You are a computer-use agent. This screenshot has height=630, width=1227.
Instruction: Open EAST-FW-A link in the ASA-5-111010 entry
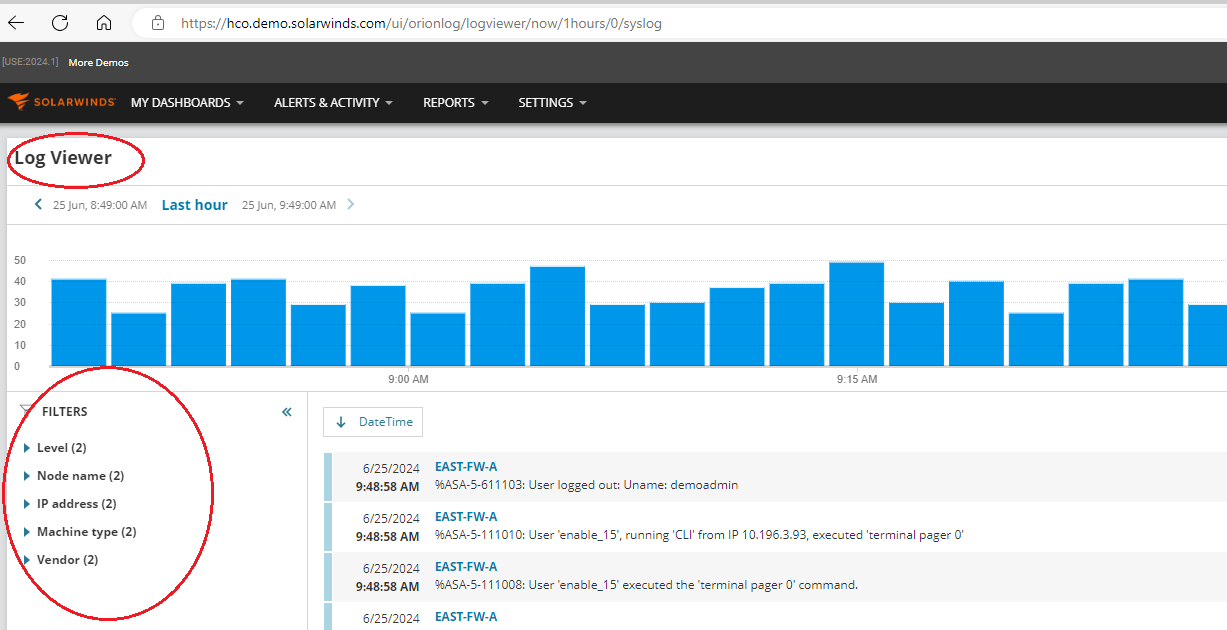pyautogui.click(x=466, y=517)
